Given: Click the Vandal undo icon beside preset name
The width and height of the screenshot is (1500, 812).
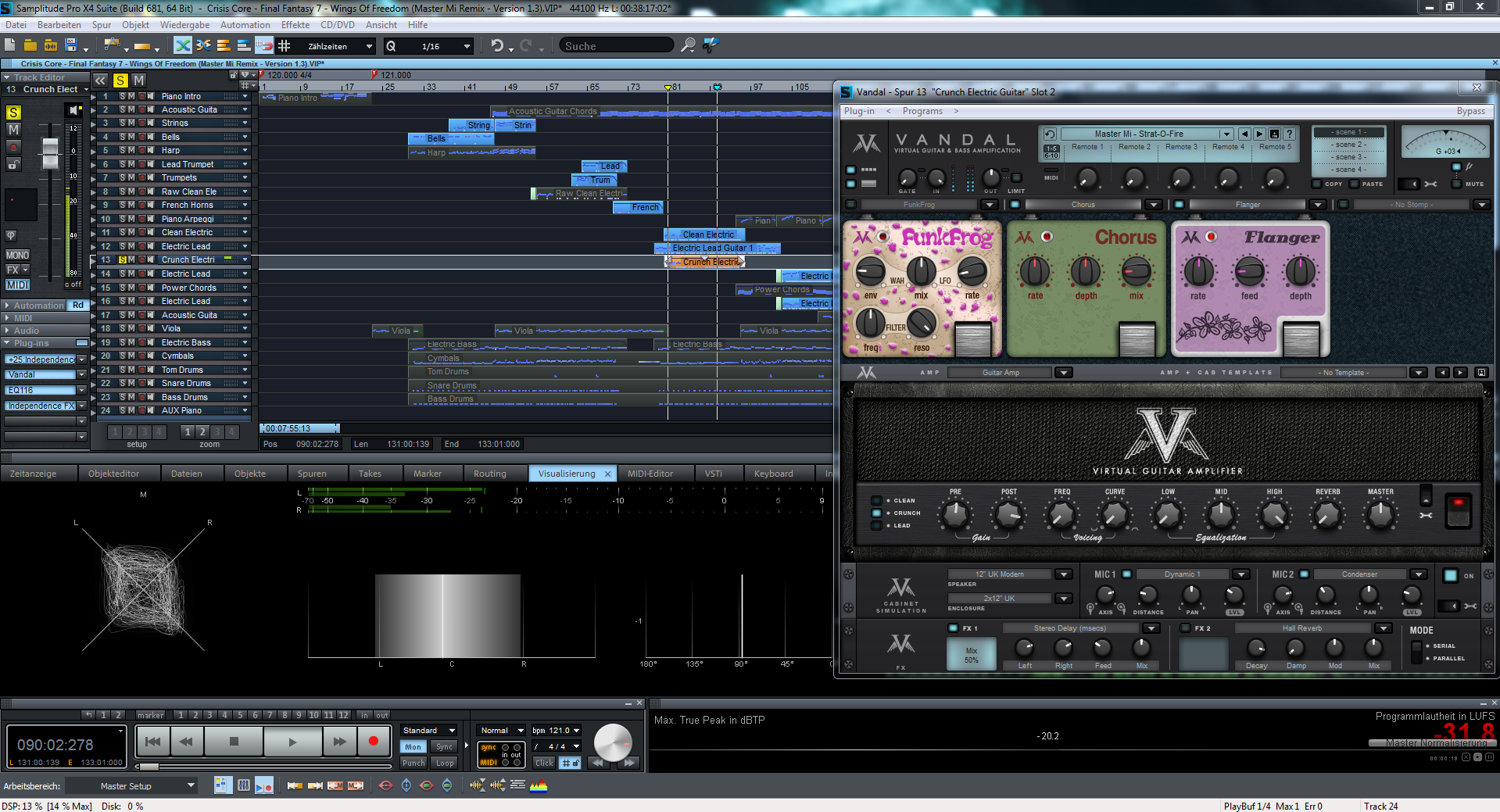Looking at the screenshot, I should (x=1050, y=134).
